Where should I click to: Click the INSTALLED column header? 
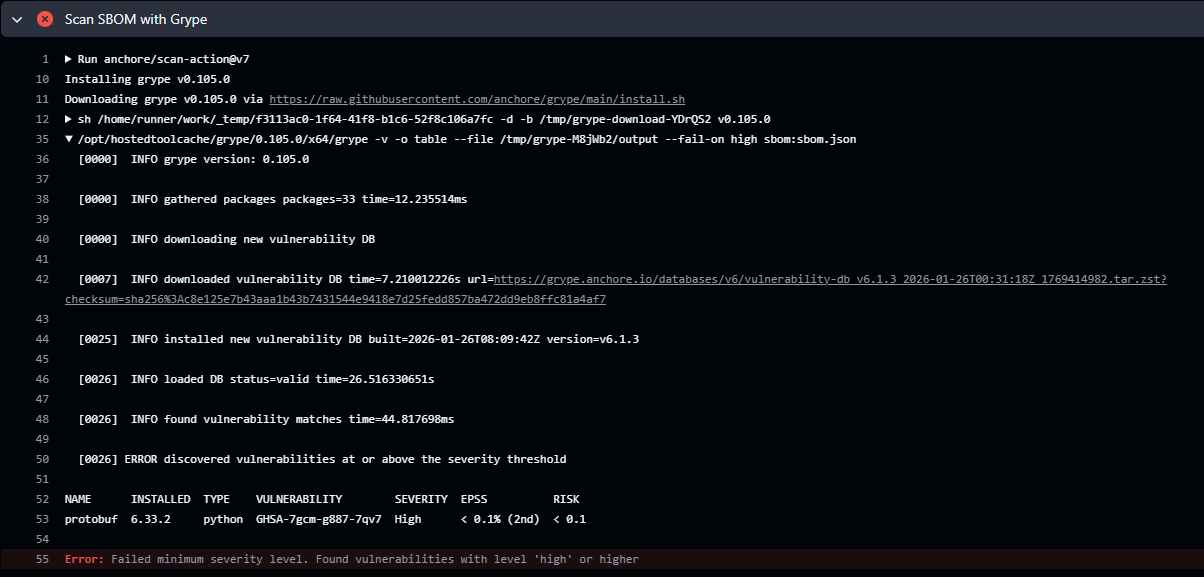click(161, 499)
